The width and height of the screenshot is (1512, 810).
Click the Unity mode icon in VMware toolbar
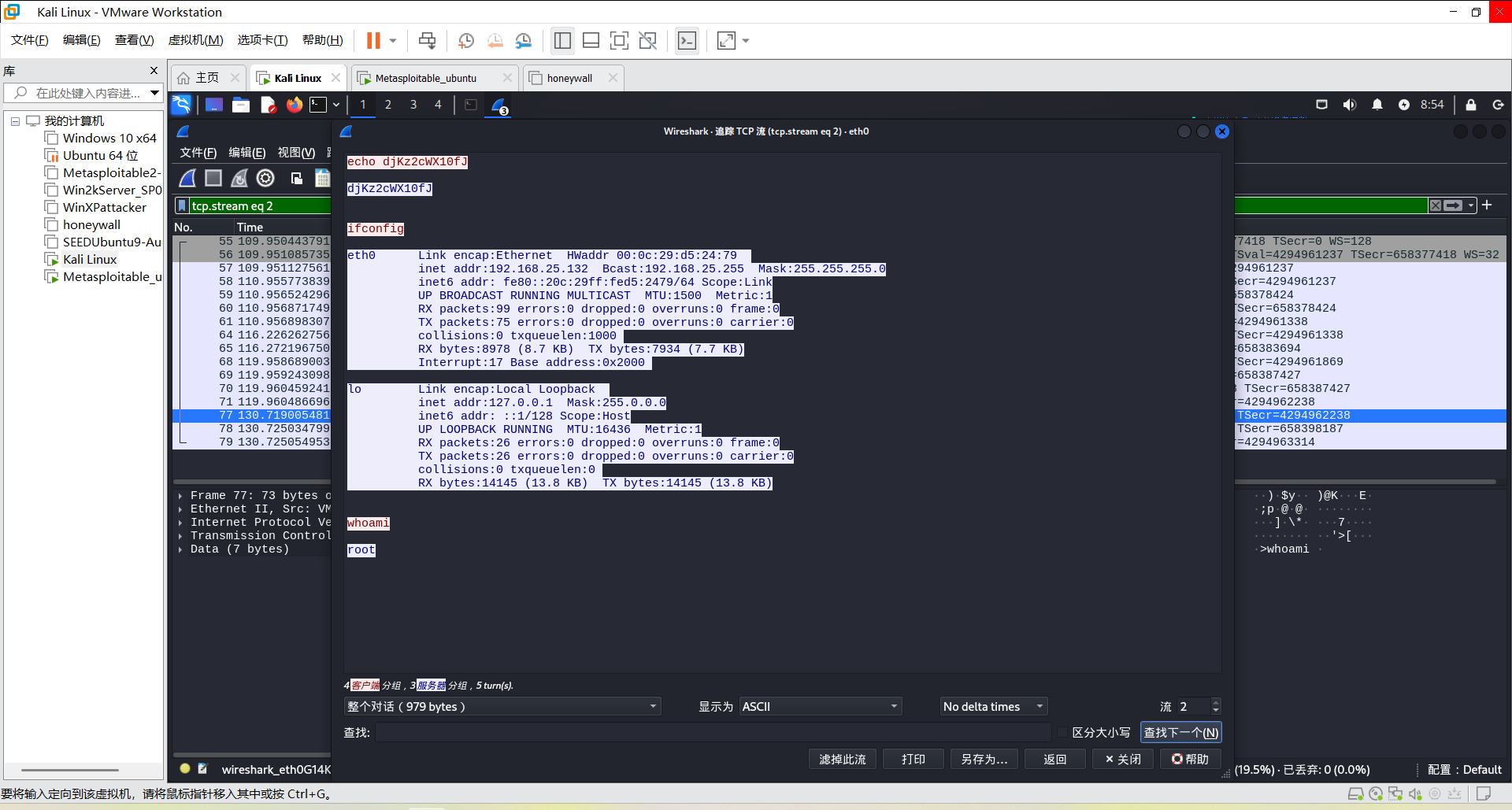648,40
